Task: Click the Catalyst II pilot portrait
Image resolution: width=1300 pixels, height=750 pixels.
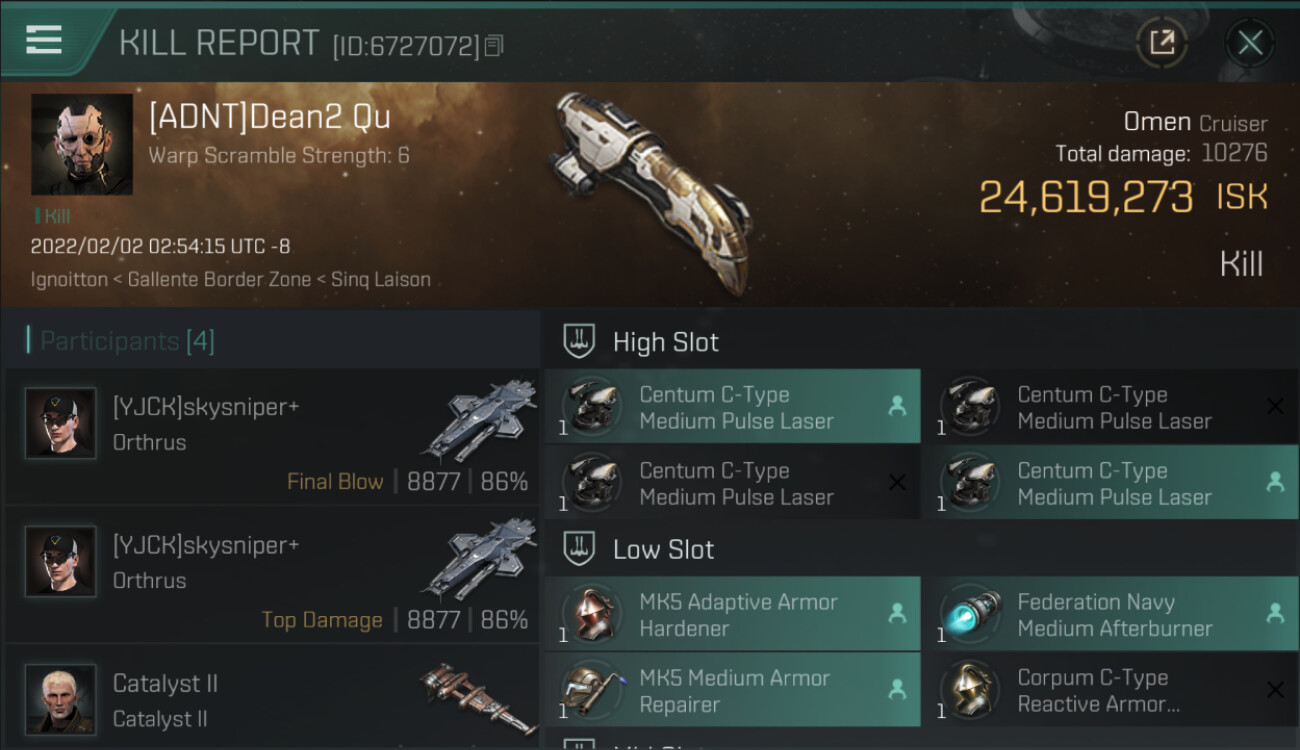Action: click(61, 699)
